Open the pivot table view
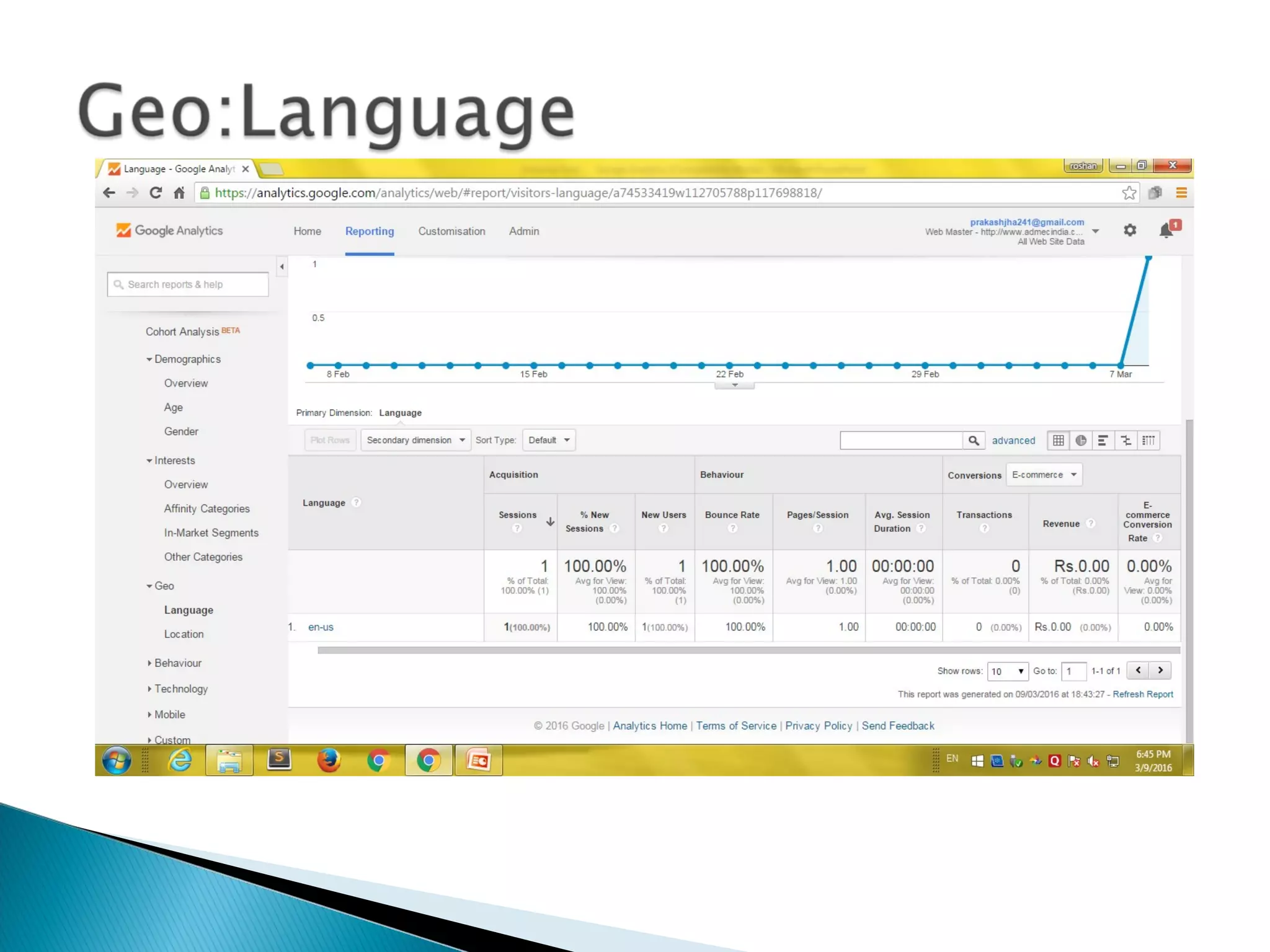The height and width of the screenshot is (952, 1270). [1148, 440]
